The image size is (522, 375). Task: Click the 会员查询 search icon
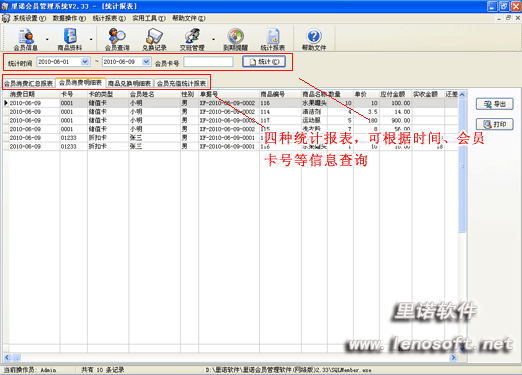tap(117, 39)
